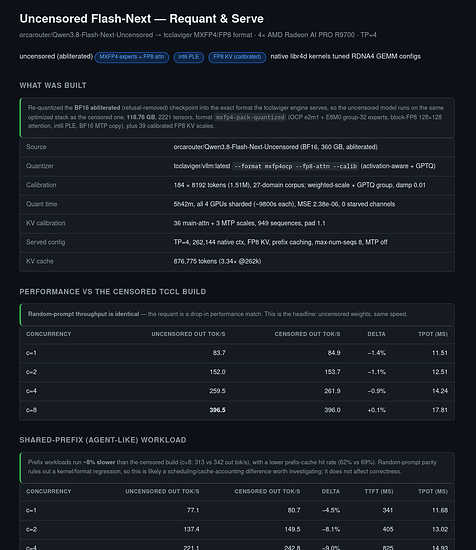Click the WHAT WAS BUILT section heading
Image resolution: width=476 pixels, height=550 pixels.
click(53, 86)
